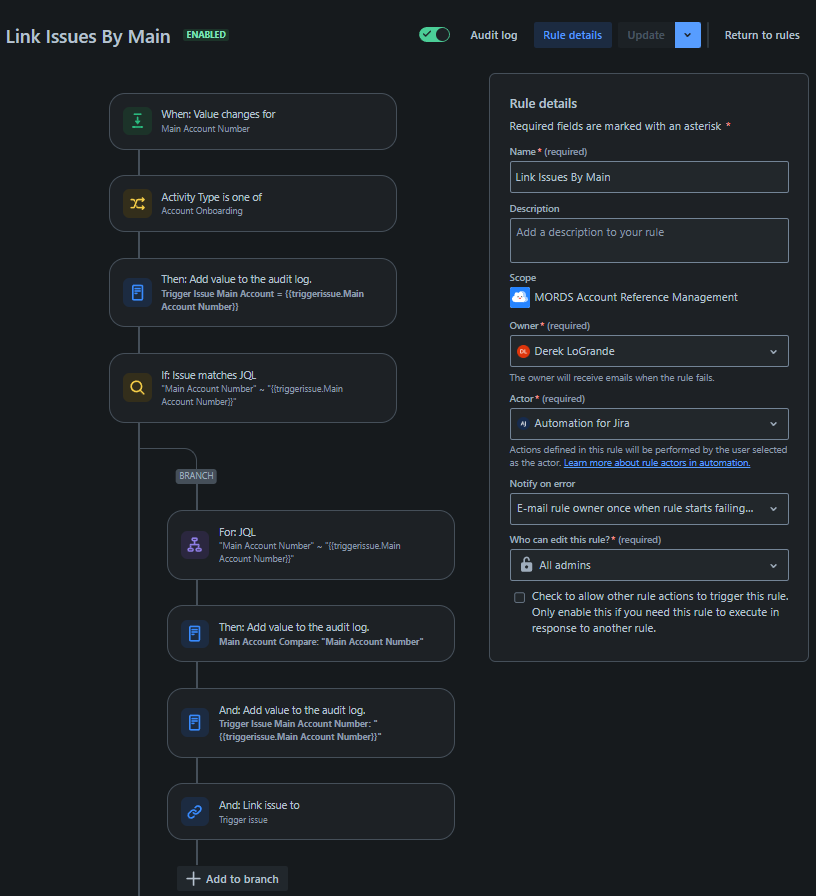This screenshot has width=816, height=896.
Task: Open the Notify on error dropdown
Action: (649, 509)
